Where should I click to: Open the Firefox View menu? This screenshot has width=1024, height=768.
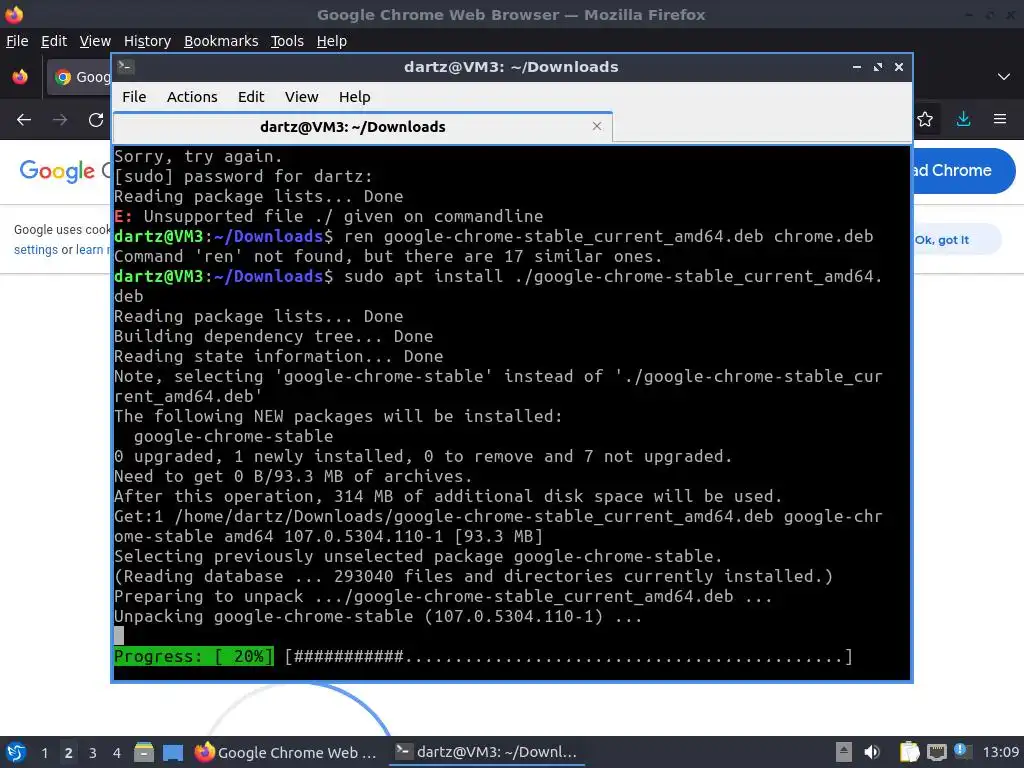(x=95, y=41)
